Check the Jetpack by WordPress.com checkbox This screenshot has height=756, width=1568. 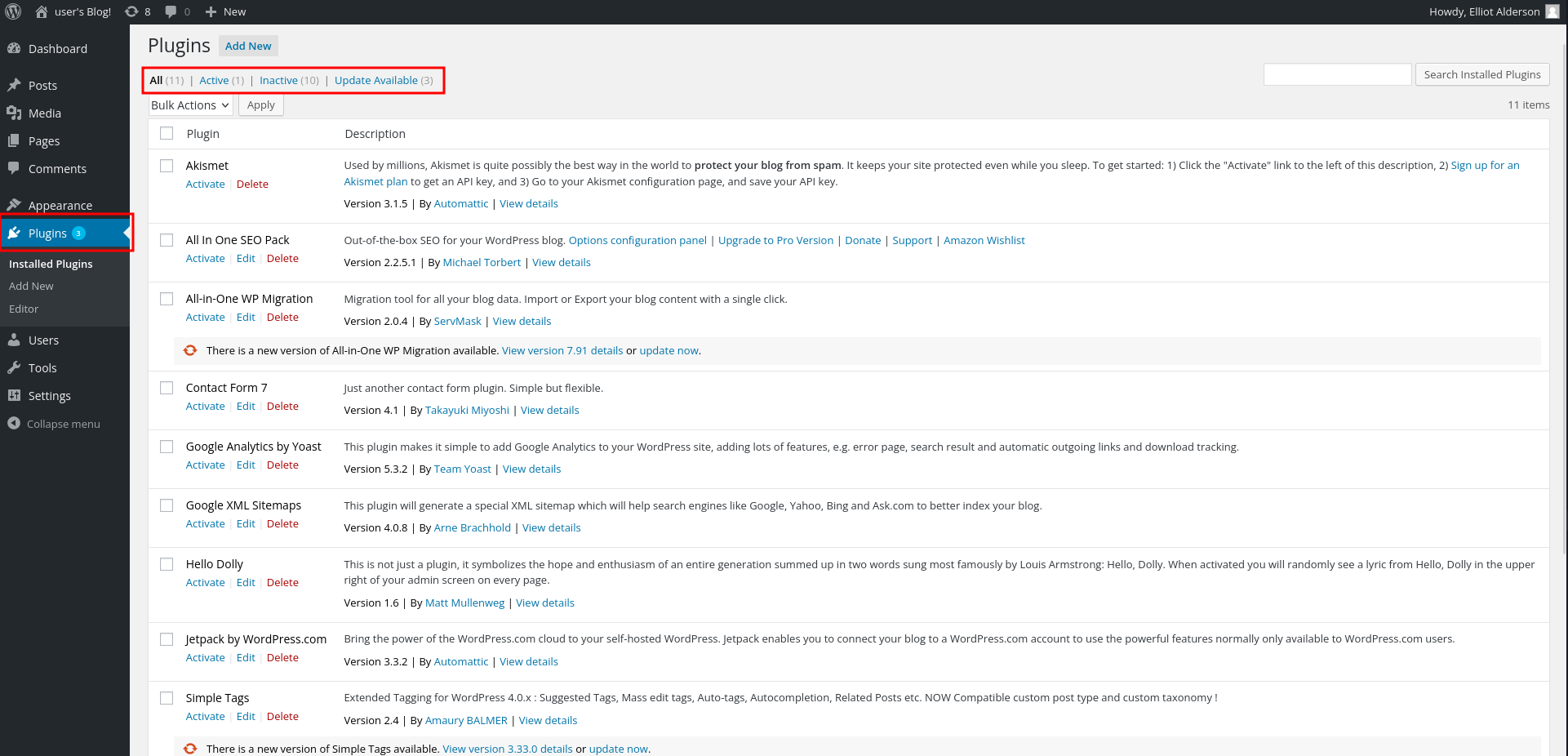pyautogui.click(x=167, y=639)
